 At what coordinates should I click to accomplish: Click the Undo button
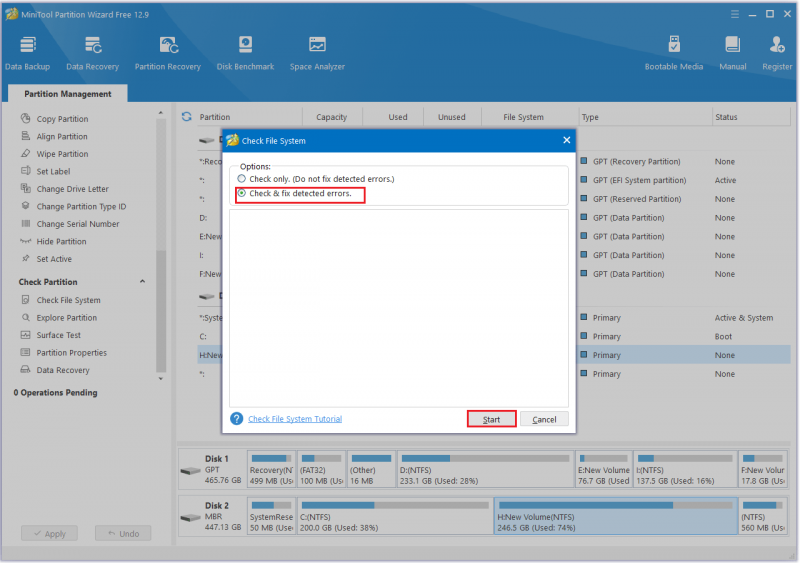(123, 533)
